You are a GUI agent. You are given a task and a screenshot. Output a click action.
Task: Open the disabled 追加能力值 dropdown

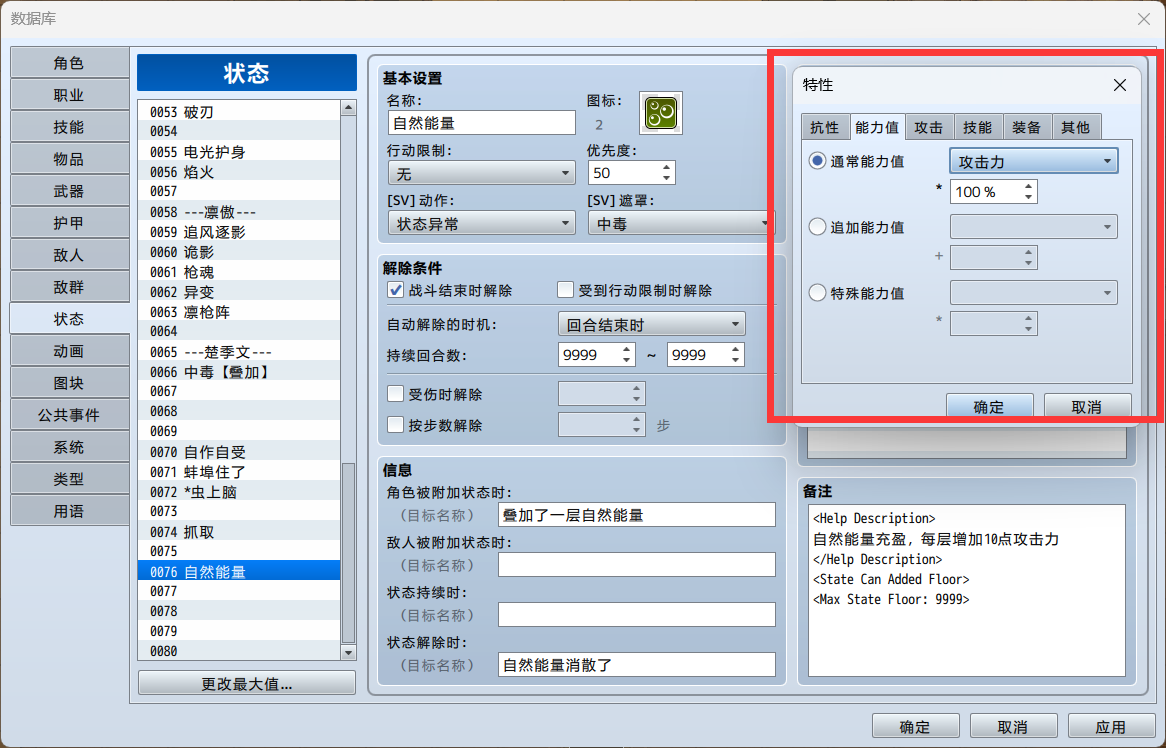[1034, 227]
